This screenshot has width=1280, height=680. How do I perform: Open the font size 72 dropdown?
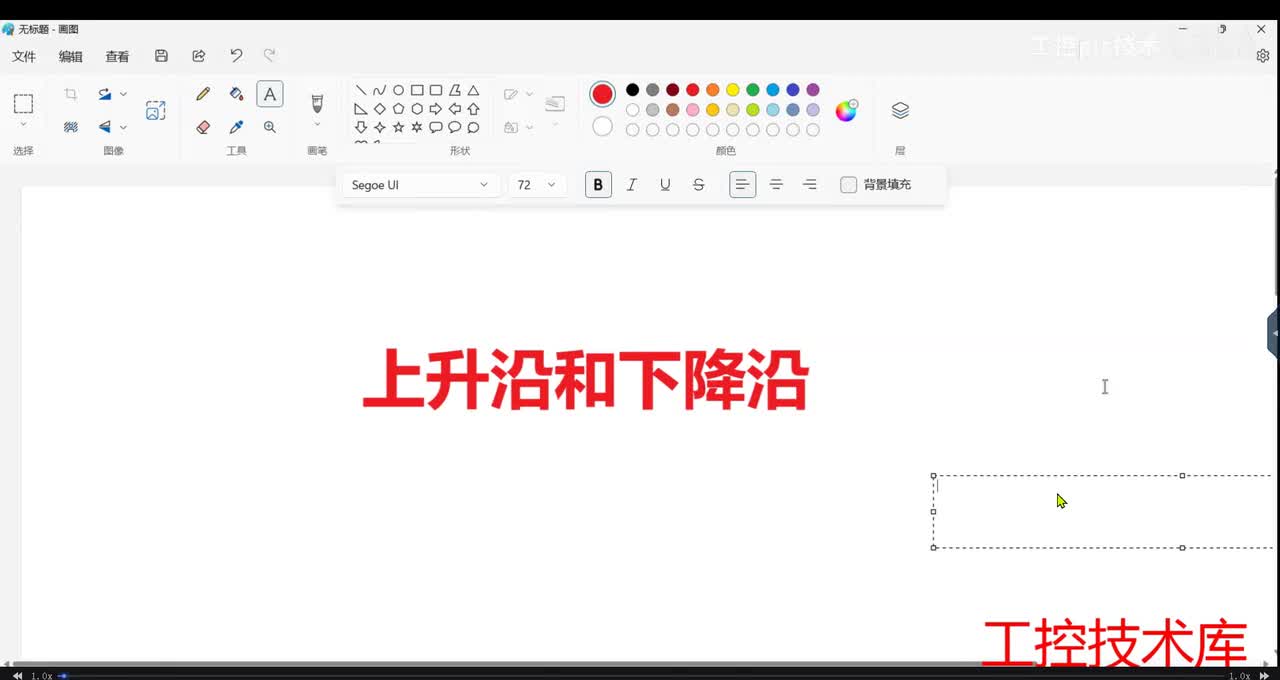pos(537,185)
